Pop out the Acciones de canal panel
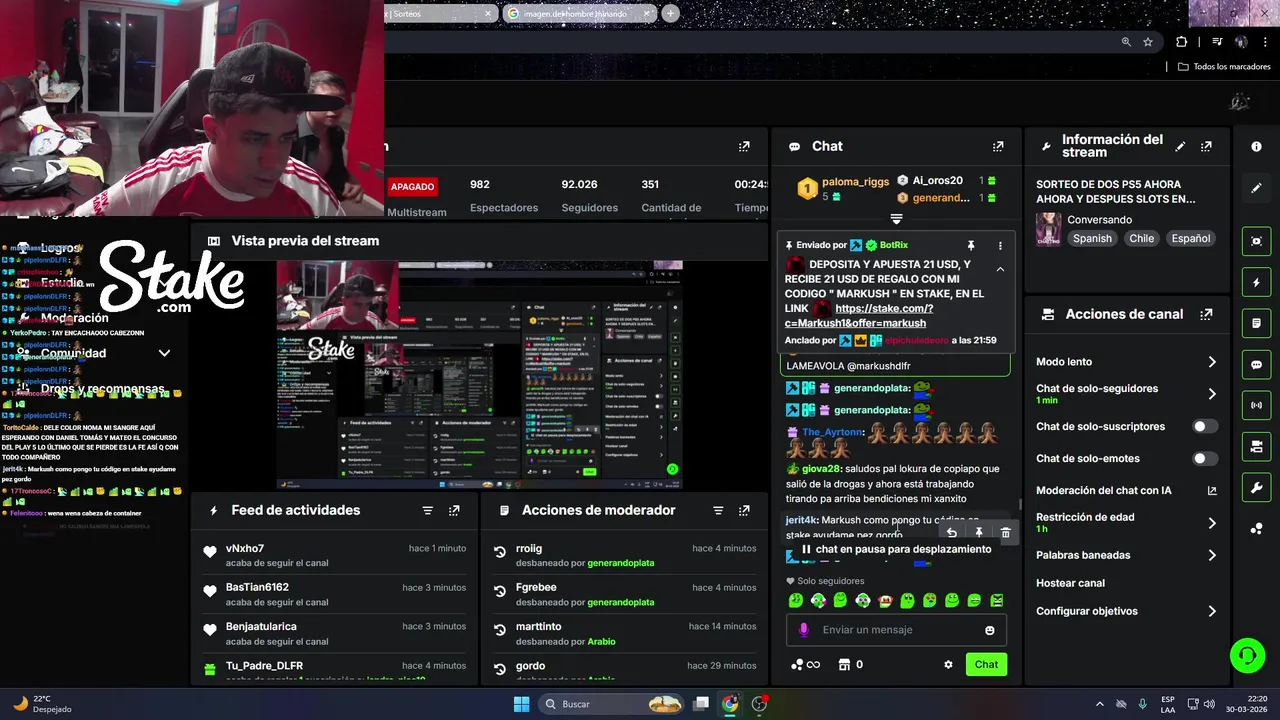This screenshot has height=720, width=1280. 1207,314
